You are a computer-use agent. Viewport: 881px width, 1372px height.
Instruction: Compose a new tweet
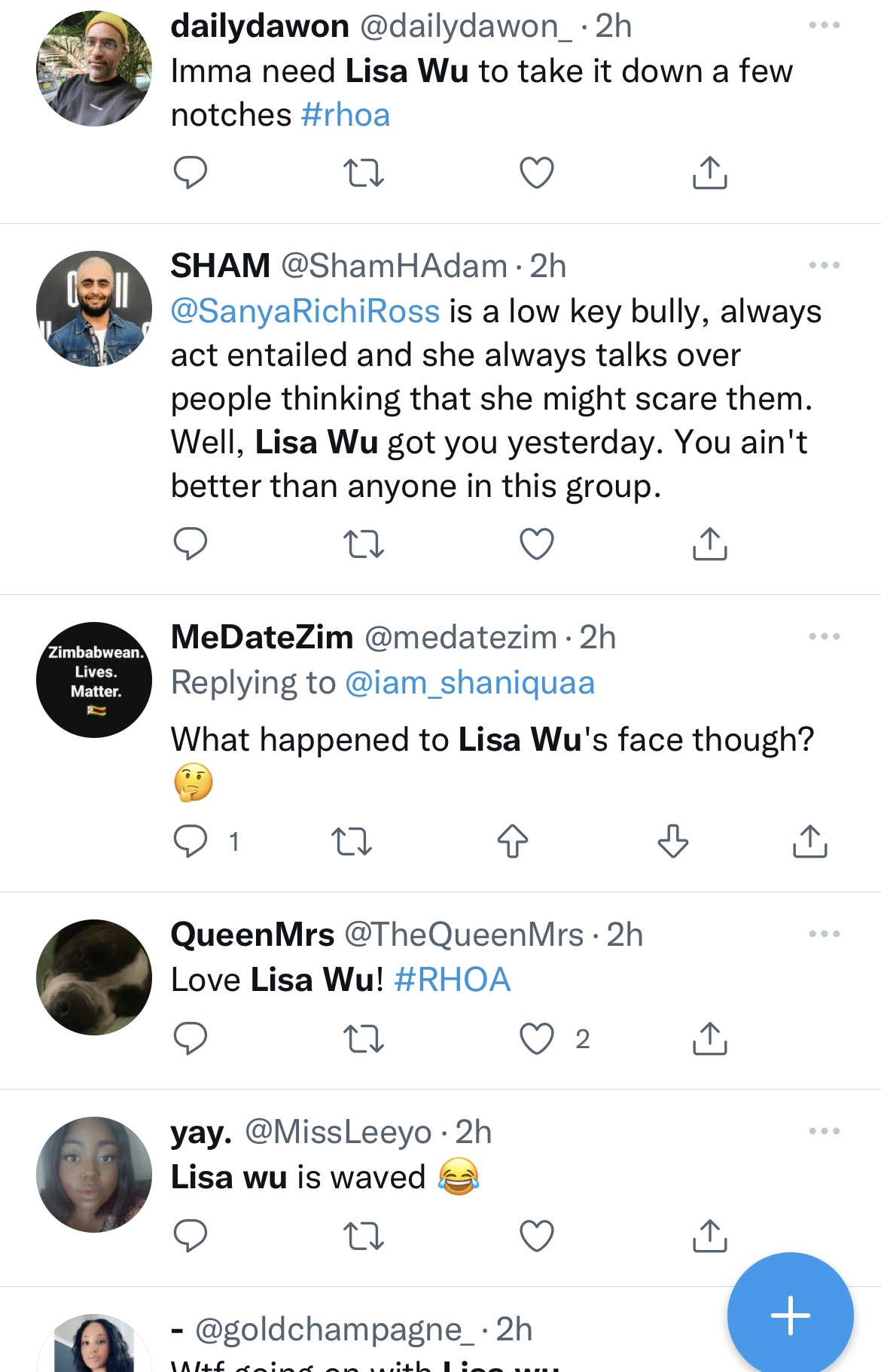pos(790,1315)
